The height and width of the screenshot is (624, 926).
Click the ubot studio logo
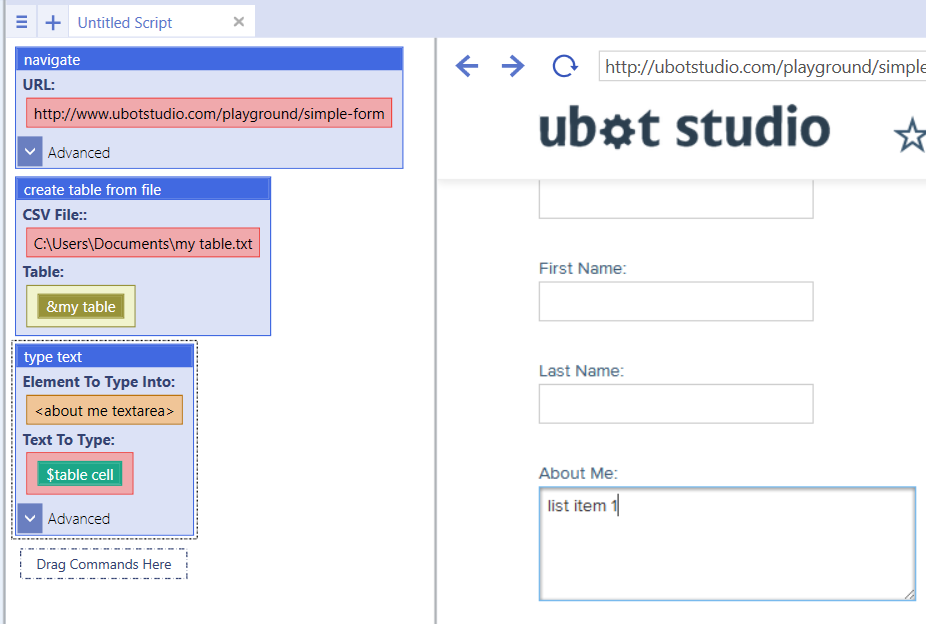684,127
